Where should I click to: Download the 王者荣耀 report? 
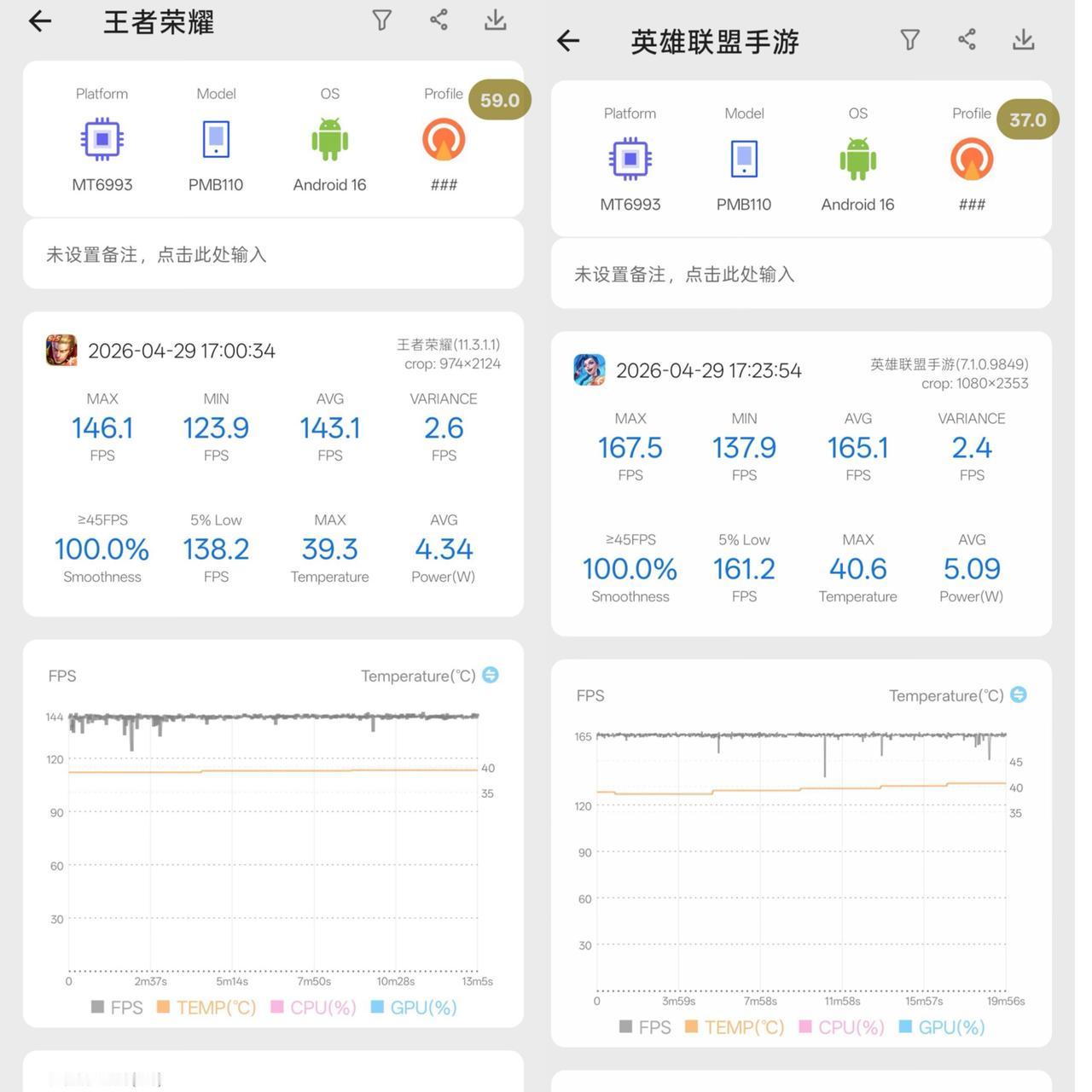pos(495,20)
